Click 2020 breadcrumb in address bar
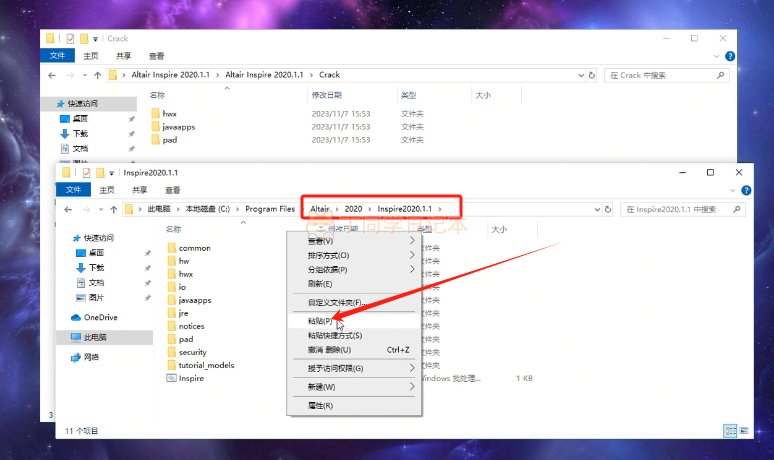The width and height of the screenshot is (774, 460). (353, 209)
